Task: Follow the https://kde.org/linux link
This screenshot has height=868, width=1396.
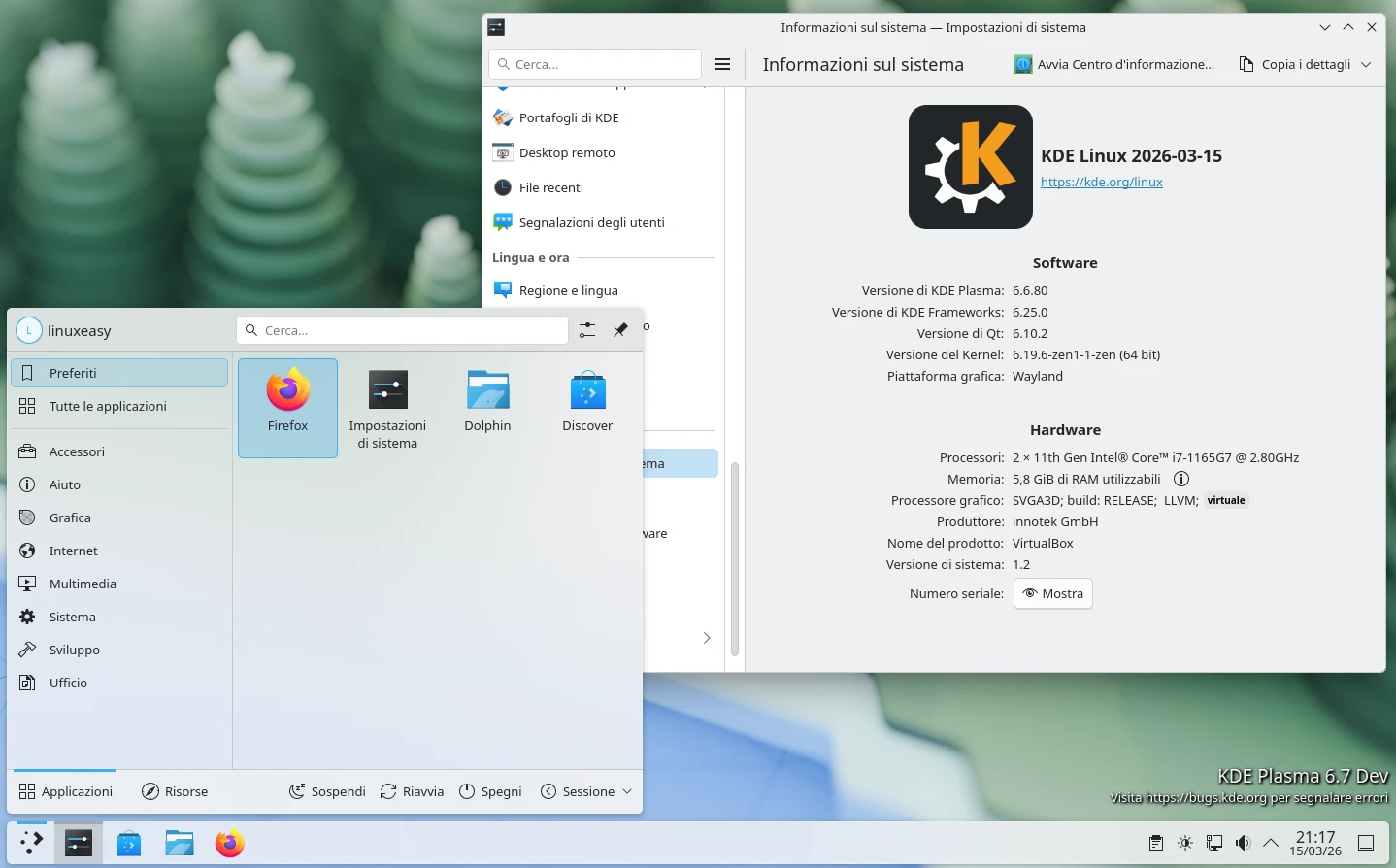Action: (1102, 182)
